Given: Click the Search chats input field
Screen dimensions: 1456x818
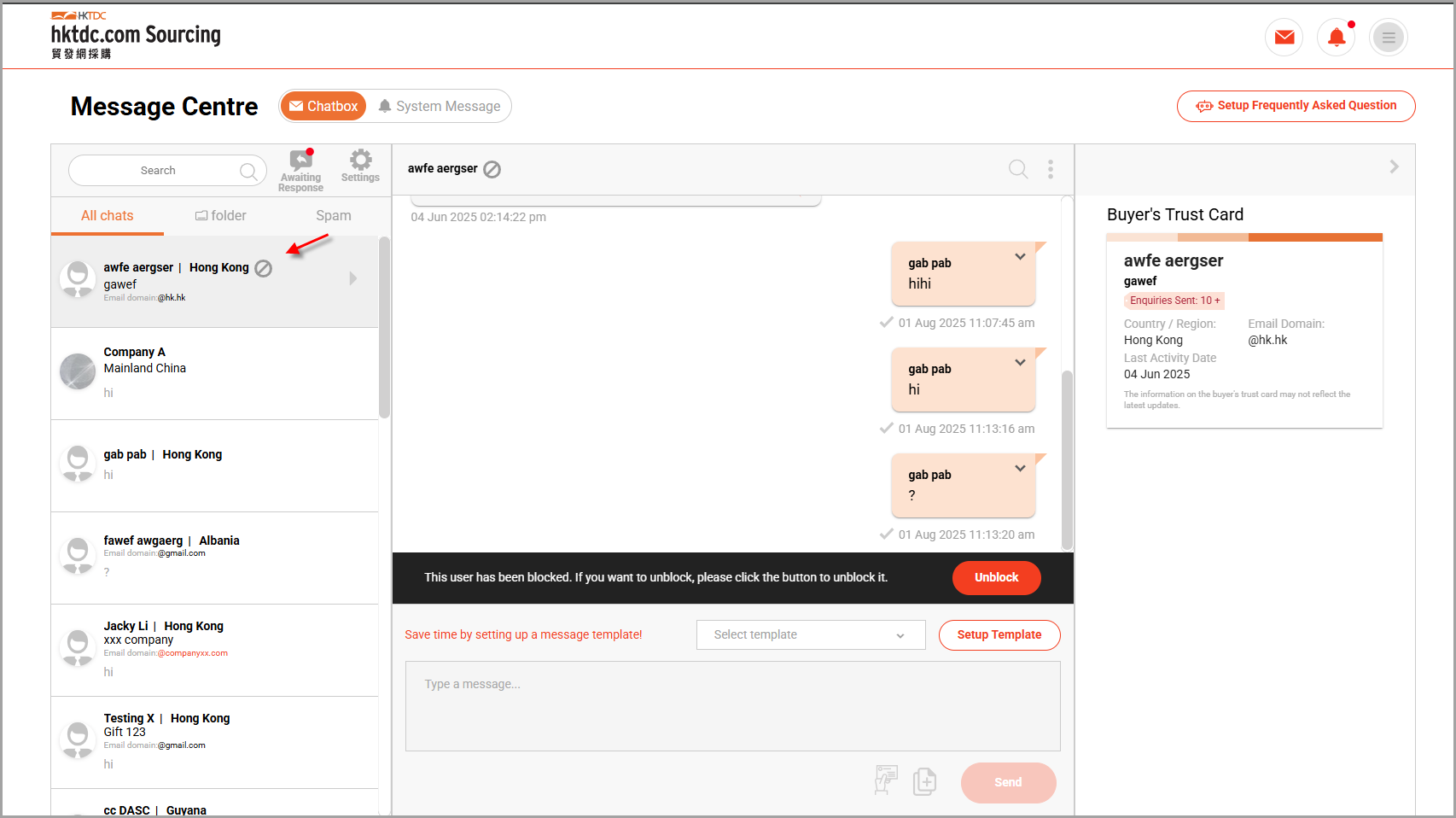Looking at the screenshot, I should coord(167,171).
